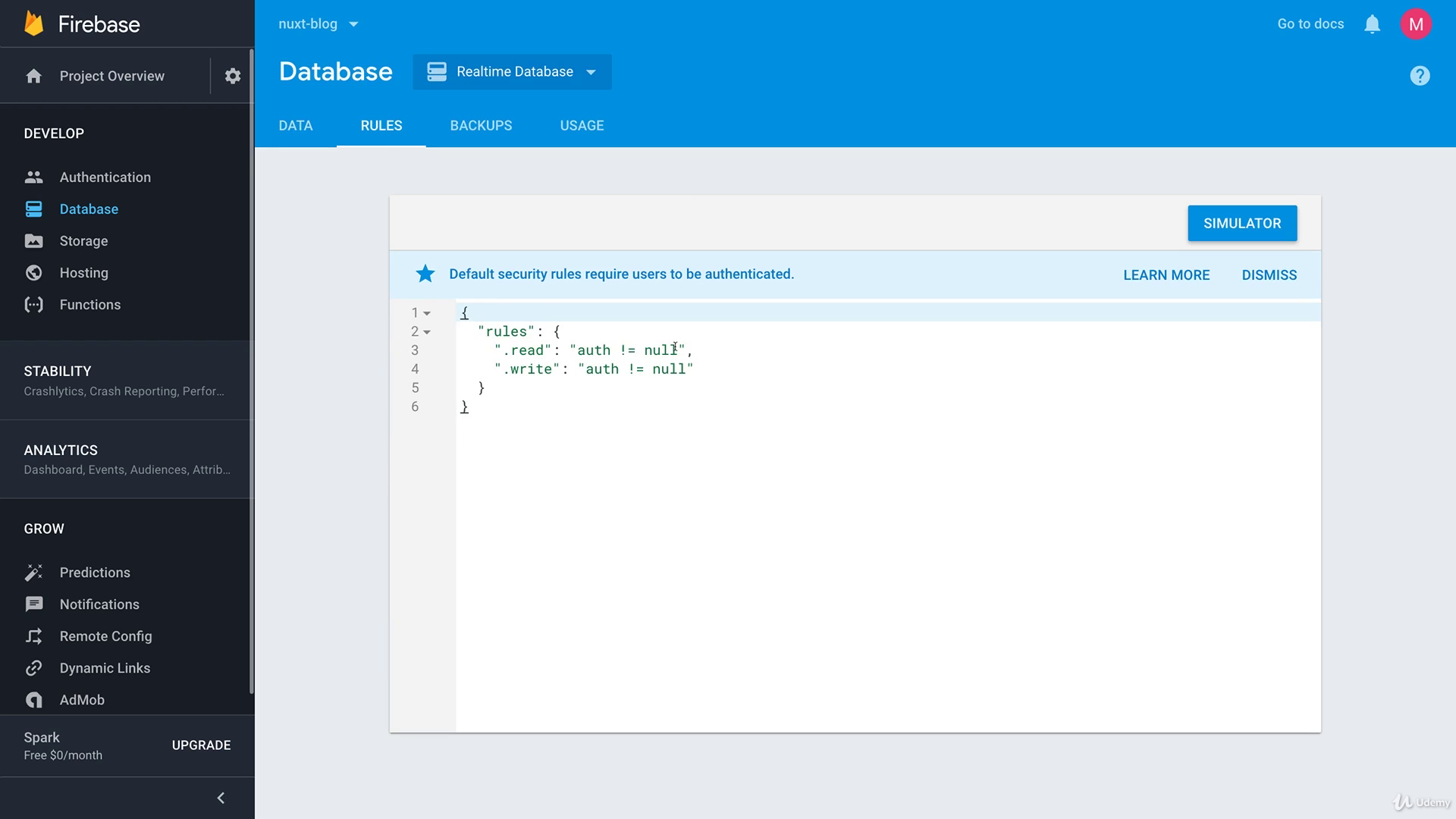
Task: Click the Storage image icon
Action: (x=33, y=240)
